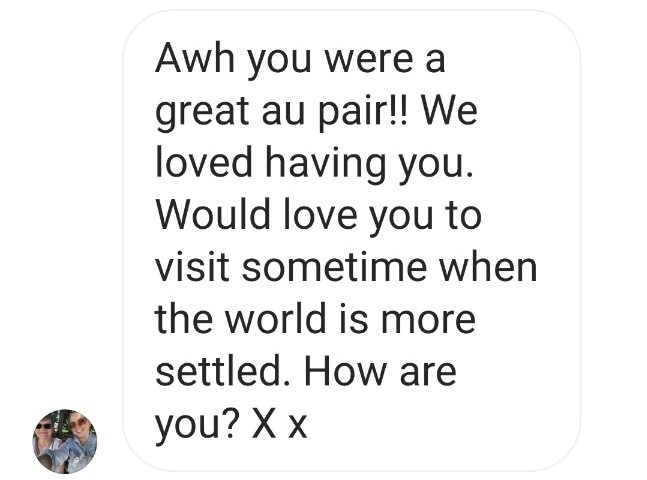Select the word "loved" in the message
Image resolution: width=647 pixels, height=480 pixels.
204,161
